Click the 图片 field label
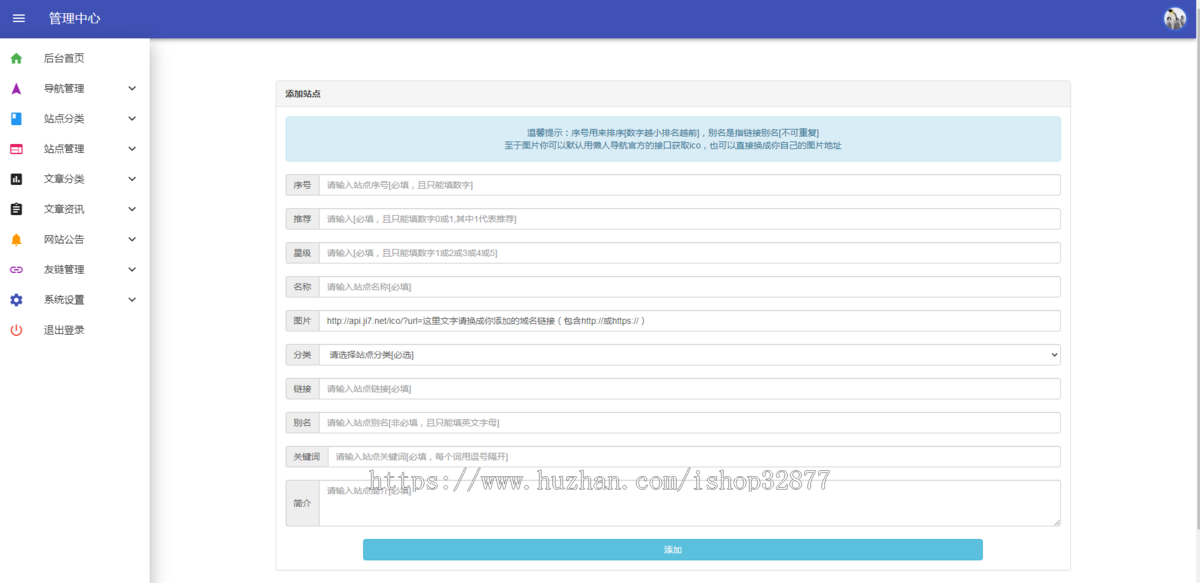This screenshot has width=1200, height=583. [302, 321]
